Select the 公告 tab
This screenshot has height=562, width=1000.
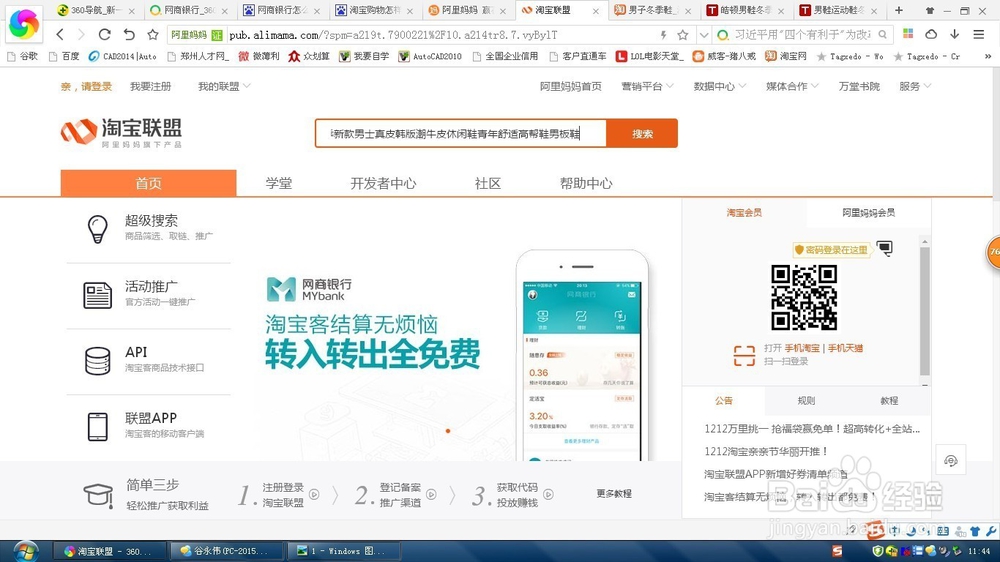724,401
